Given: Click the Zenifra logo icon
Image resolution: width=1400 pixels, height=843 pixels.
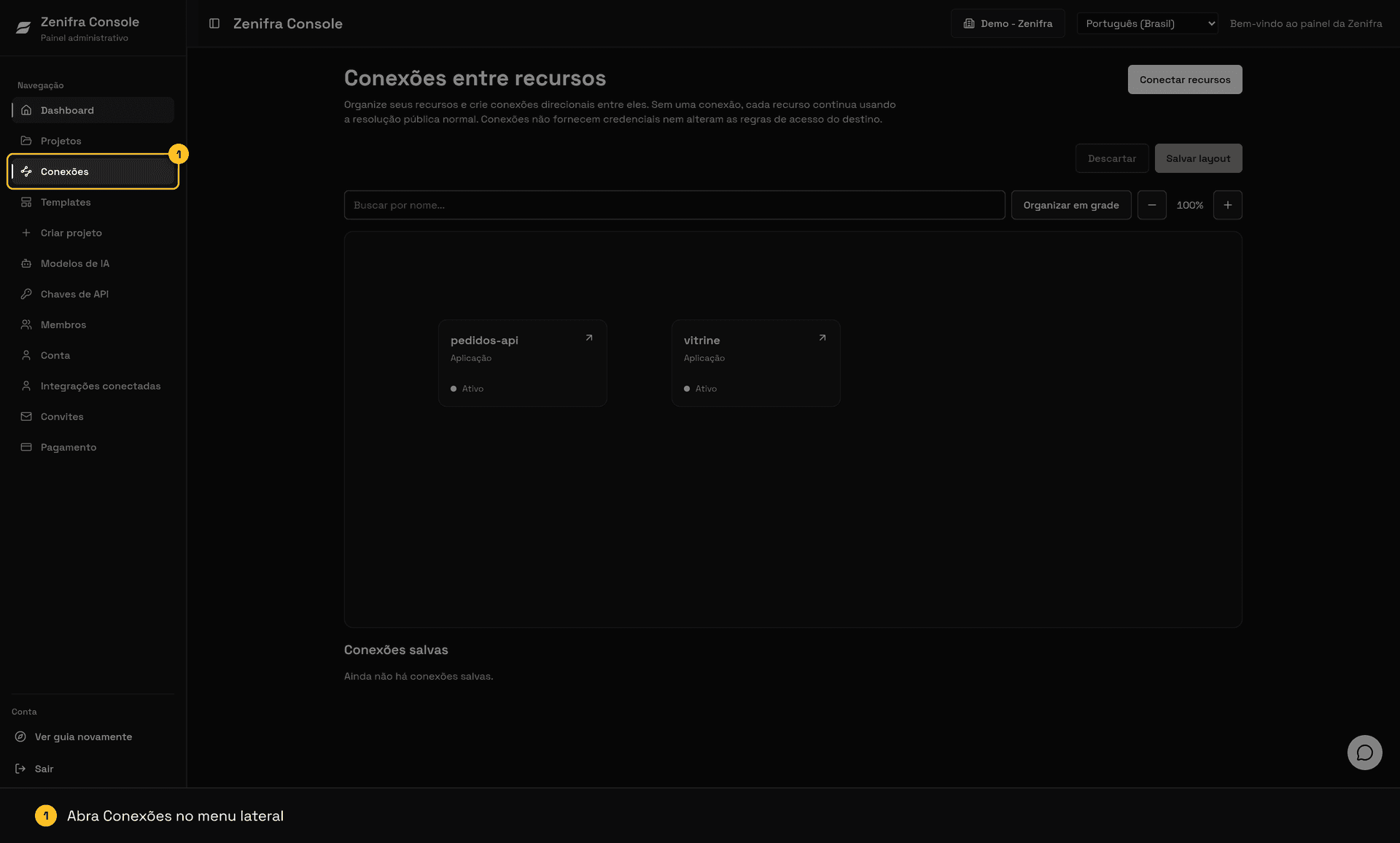Looking at the screenshot, I should (23, 28).
